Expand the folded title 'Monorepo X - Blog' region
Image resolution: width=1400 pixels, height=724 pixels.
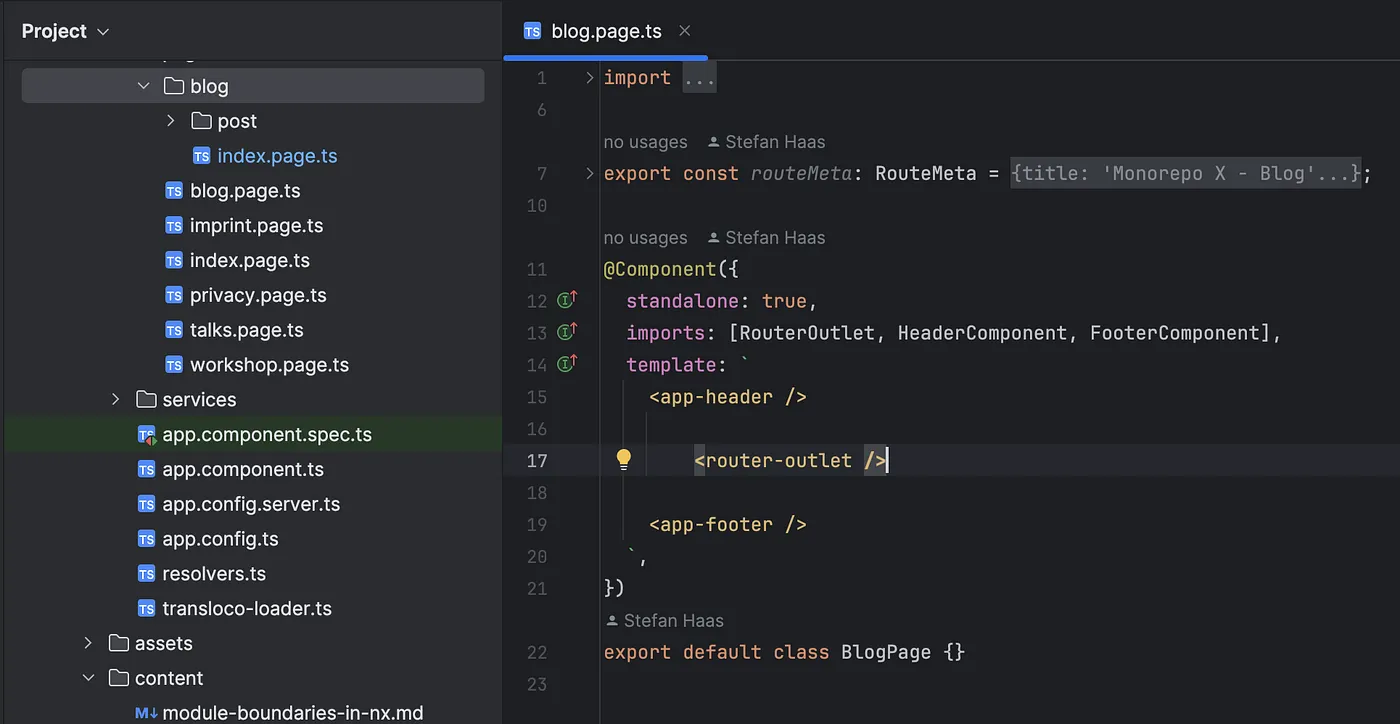(x=1185, y=174)
